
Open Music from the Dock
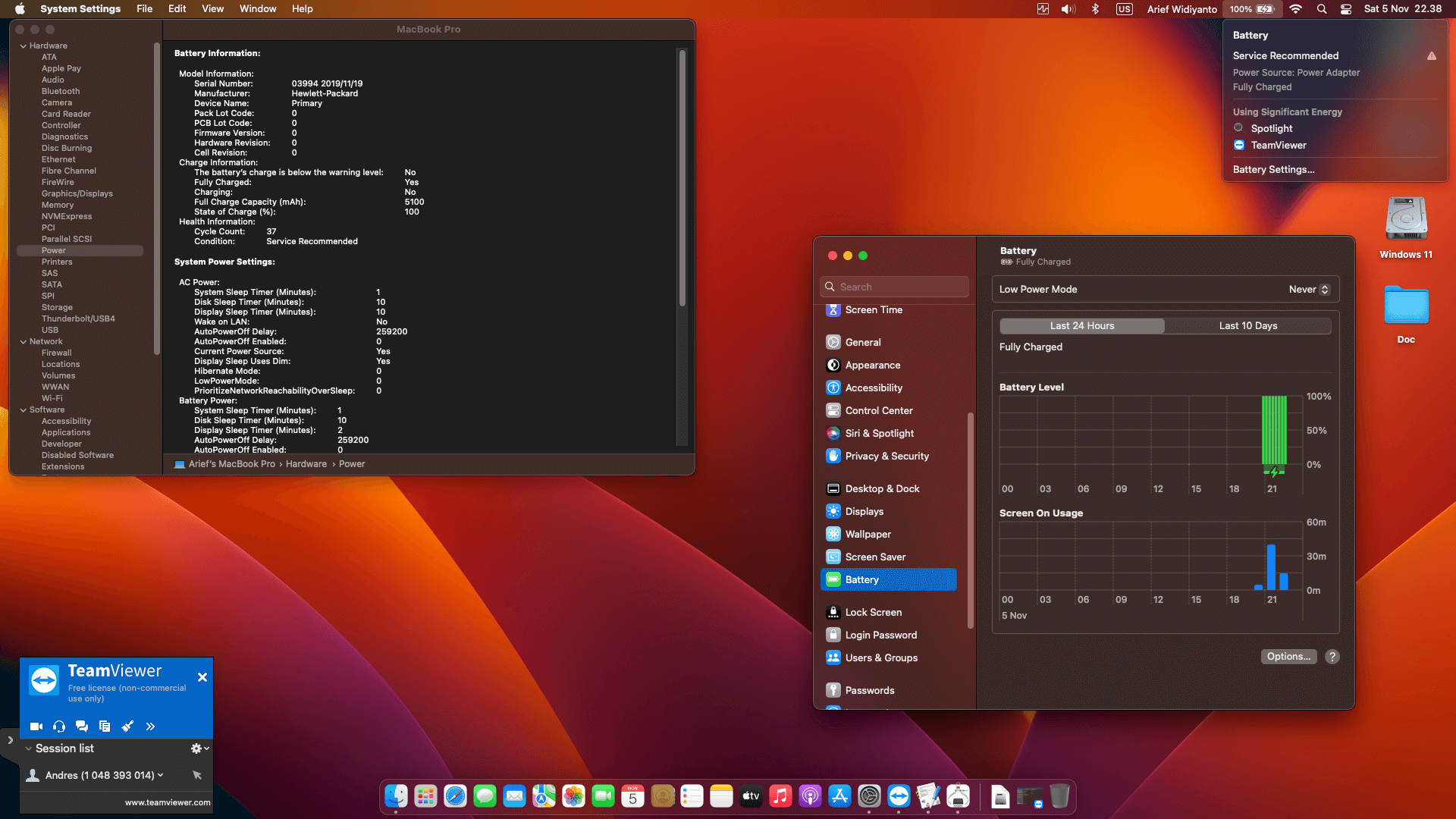(x=780, y=796)
